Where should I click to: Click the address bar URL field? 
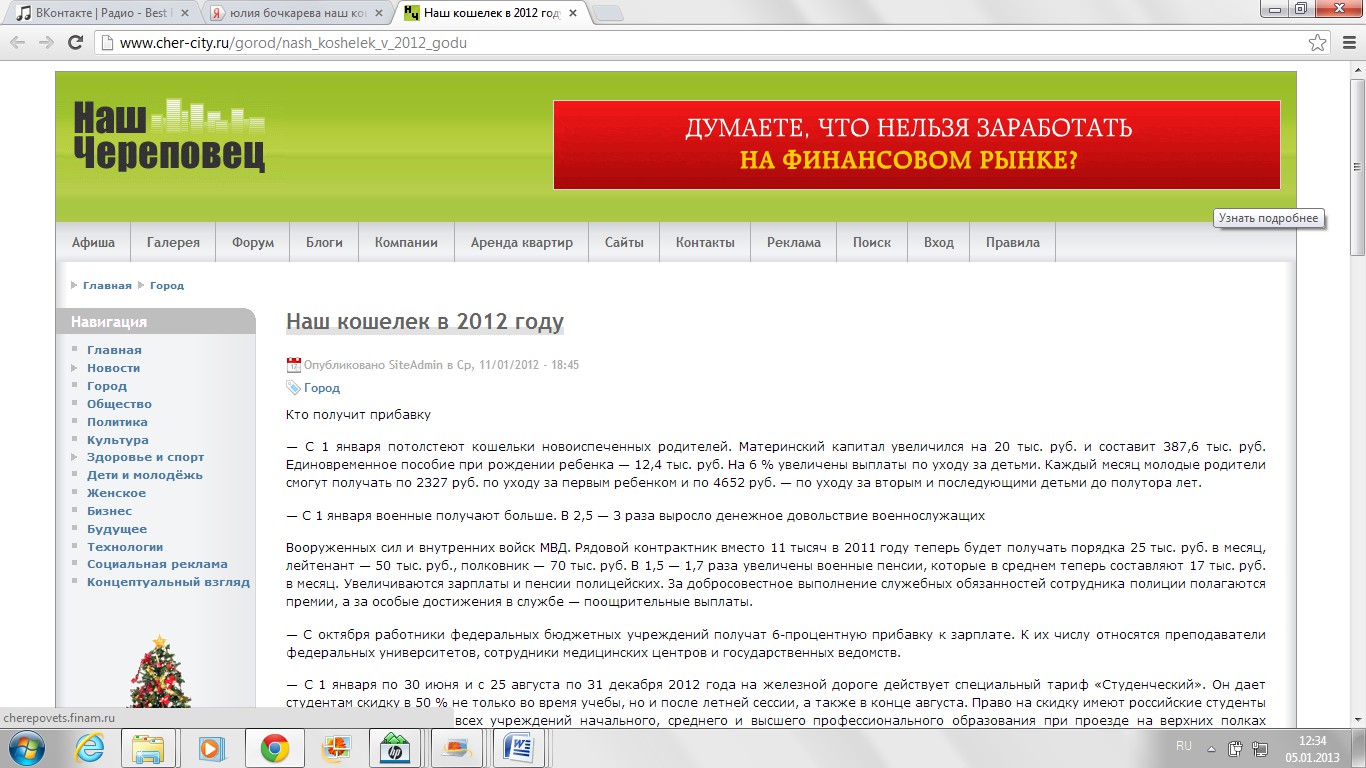(700, 43)
